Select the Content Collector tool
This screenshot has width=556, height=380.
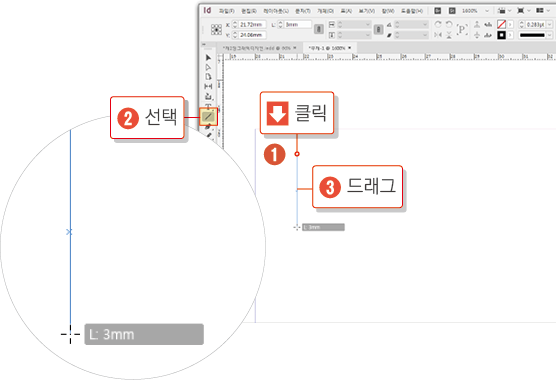[208, 96]
